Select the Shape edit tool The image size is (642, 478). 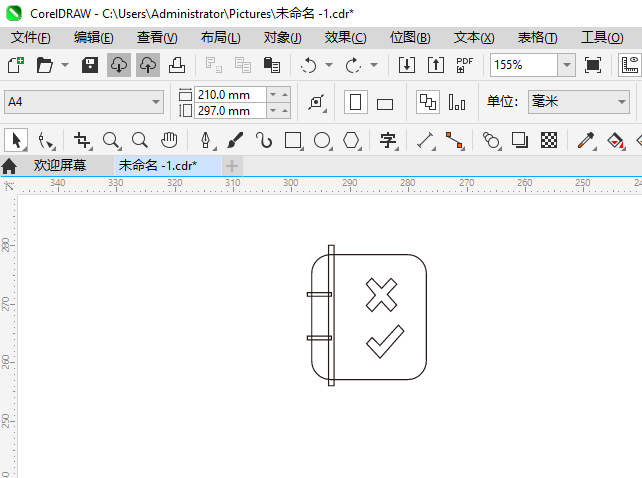click(x=45, y=140)
